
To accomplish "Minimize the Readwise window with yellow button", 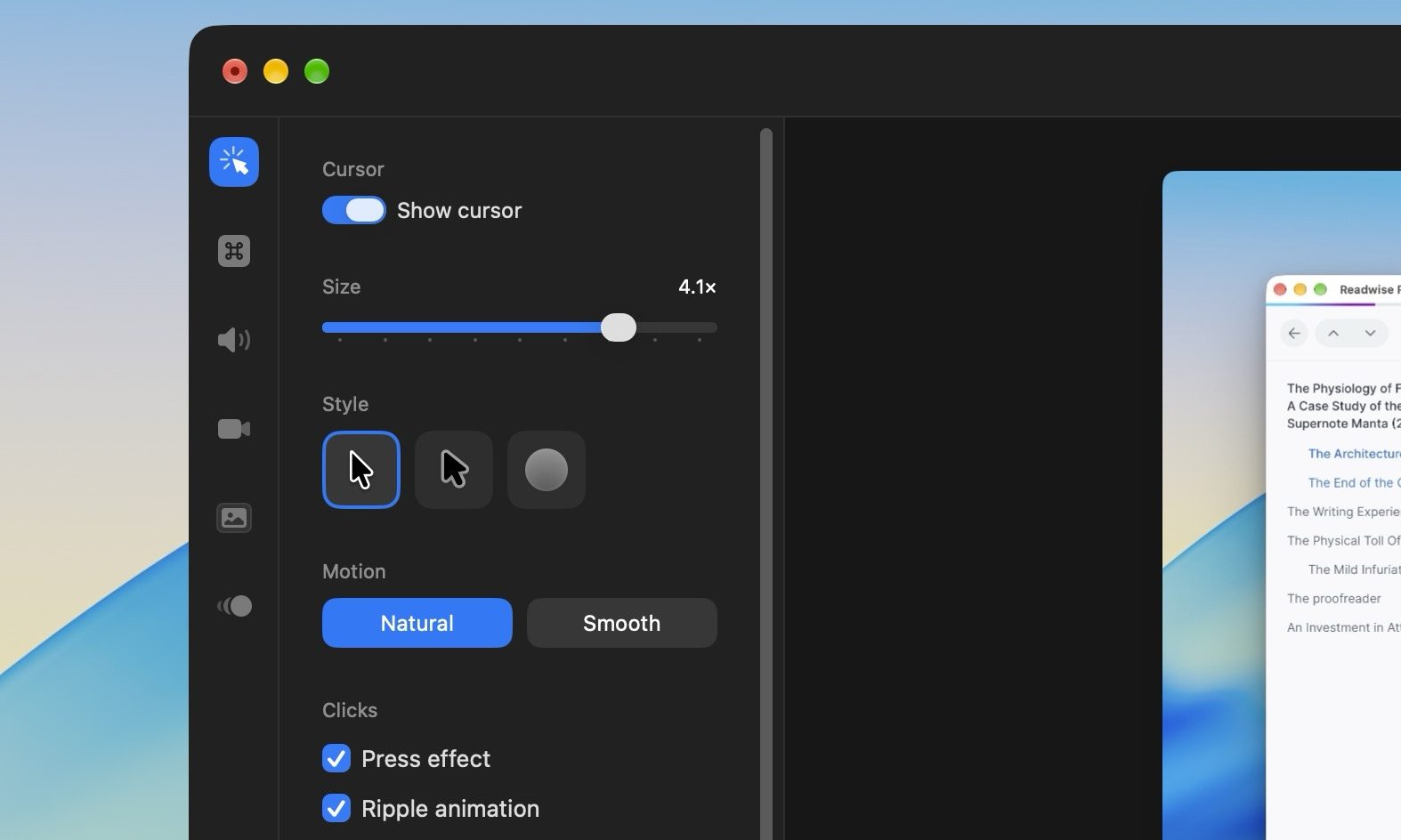I will pyautogui.click(x=1300, y=289).
